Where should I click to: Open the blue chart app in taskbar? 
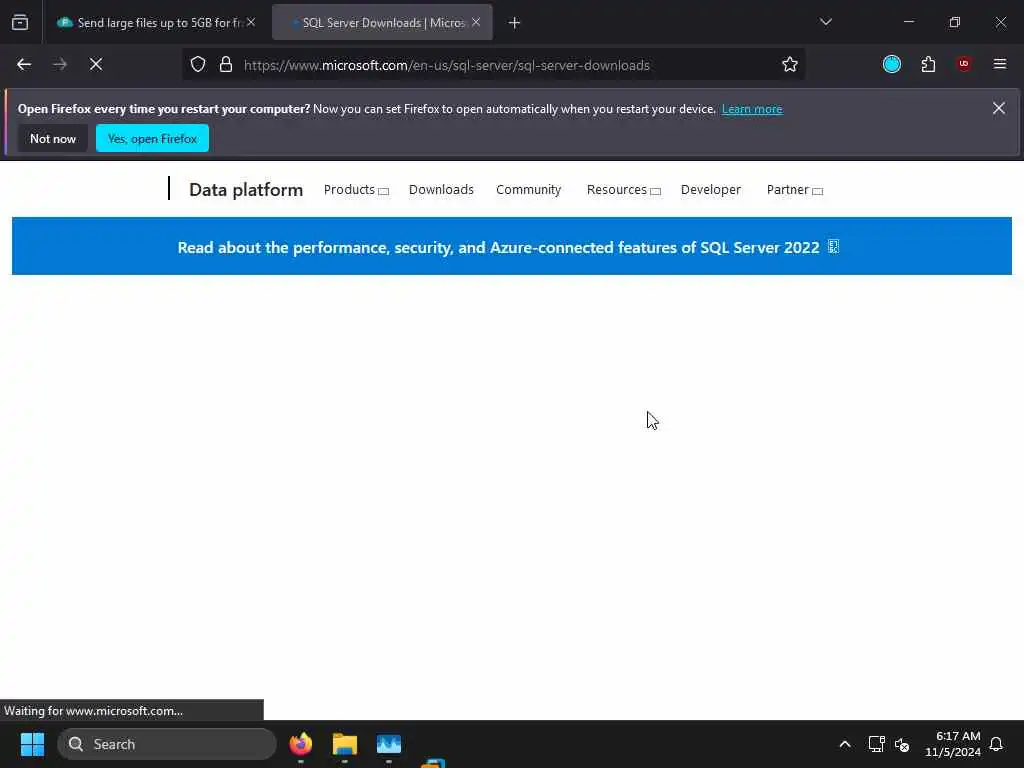click(389, 744)
